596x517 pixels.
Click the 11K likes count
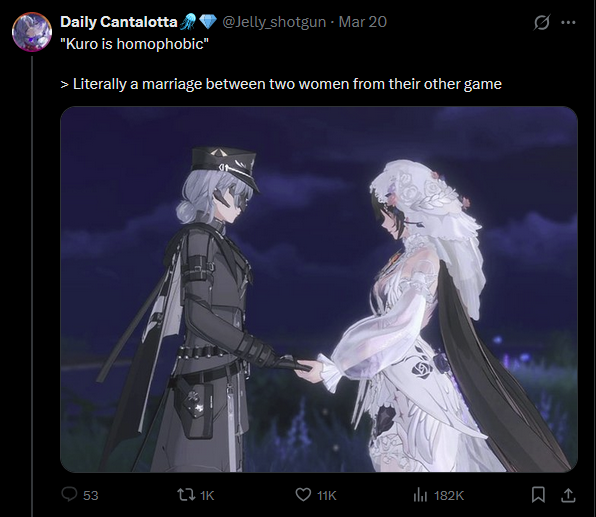pos(327,496)
